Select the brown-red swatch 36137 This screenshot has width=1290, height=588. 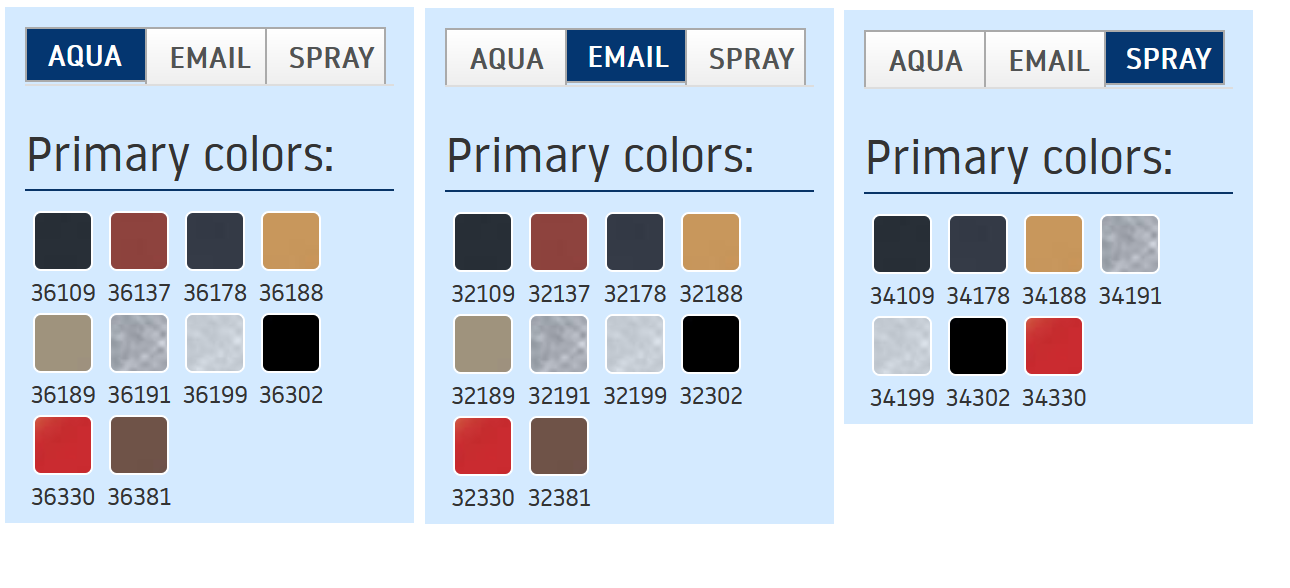point(139,241)
